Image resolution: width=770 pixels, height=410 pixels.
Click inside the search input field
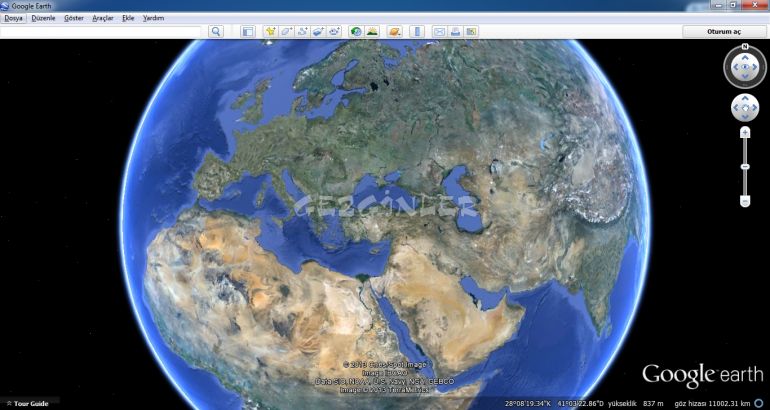(x=101, y=31)
